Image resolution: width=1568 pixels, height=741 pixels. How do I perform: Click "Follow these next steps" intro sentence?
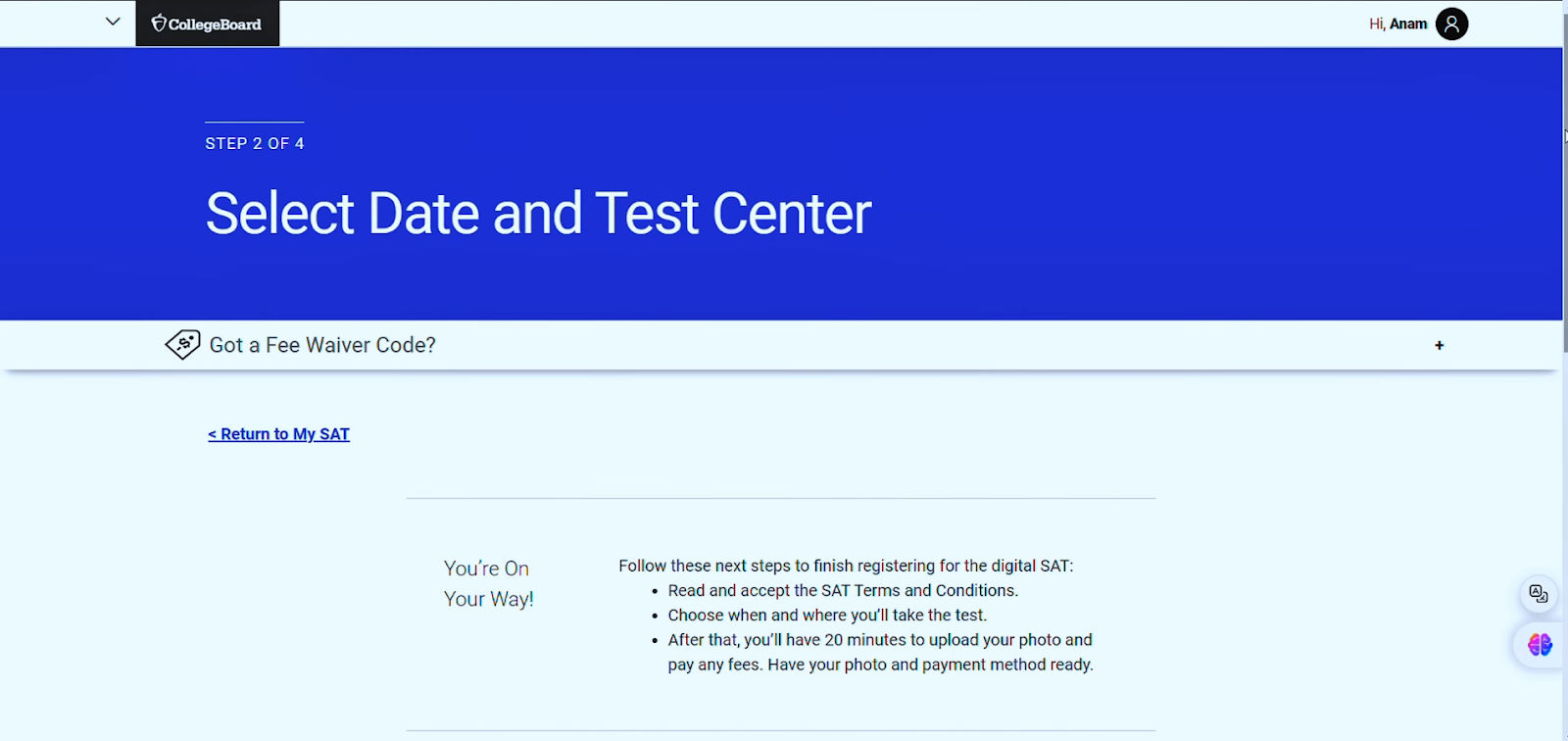(x=846, y=566)
